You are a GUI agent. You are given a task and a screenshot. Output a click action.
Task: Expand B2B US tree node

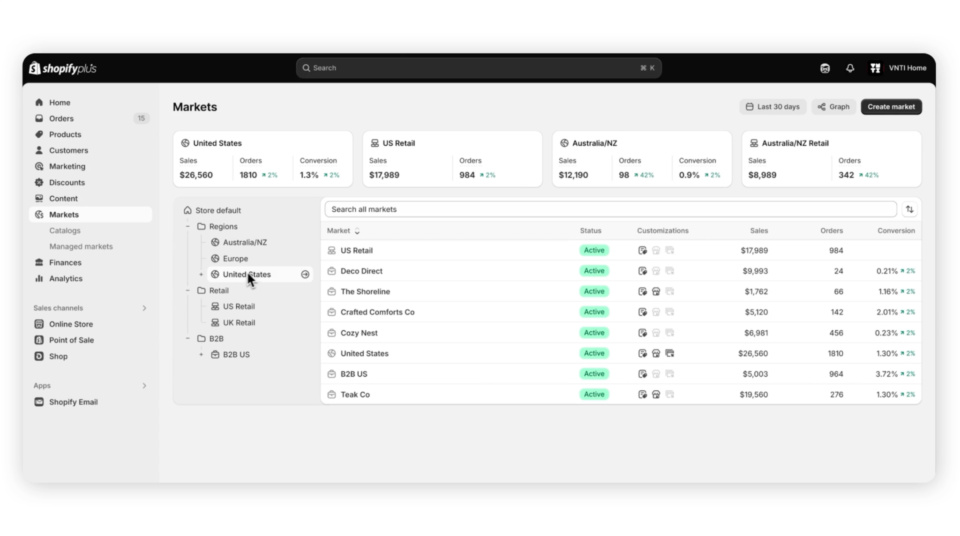tap(201, 355)
